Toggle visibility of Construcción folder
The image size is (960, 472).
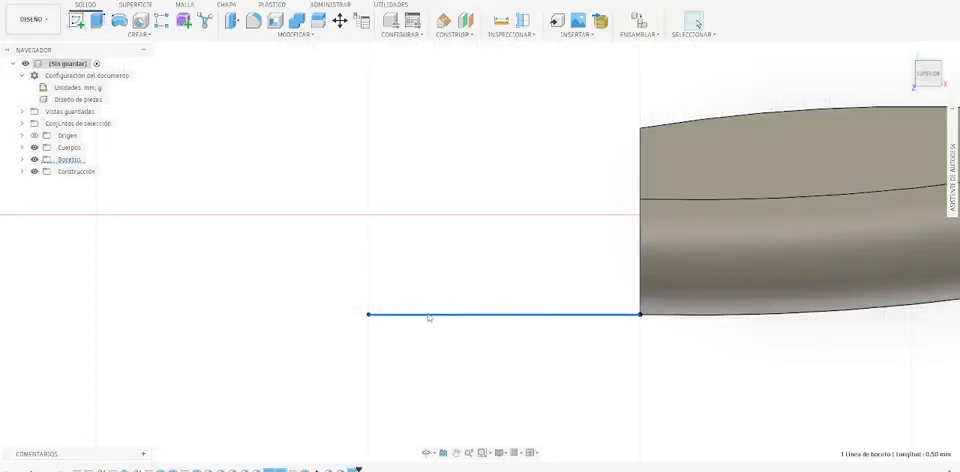(34, 171)
